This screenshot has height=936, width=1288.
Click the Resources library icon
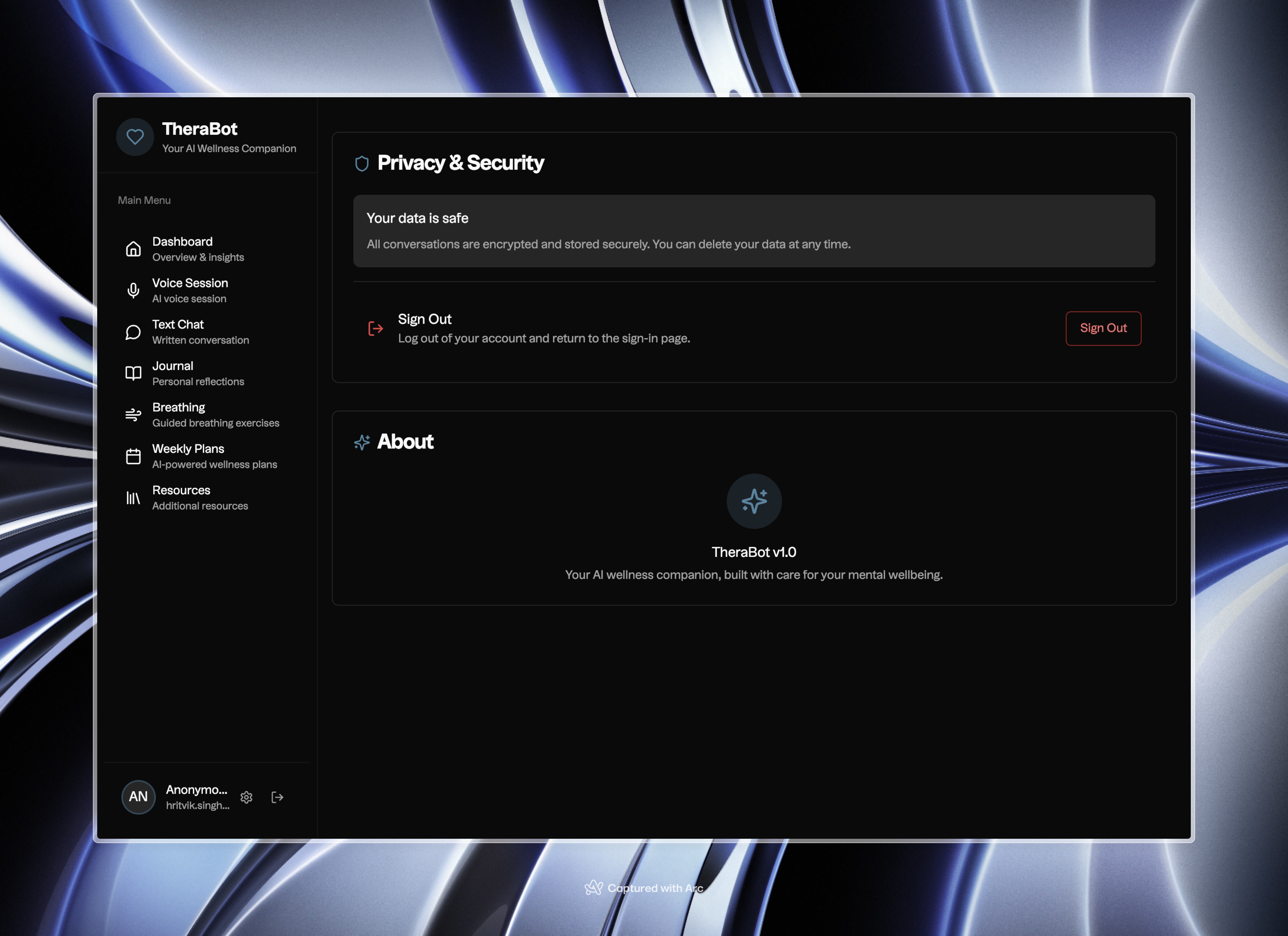(x=133, y=498)
